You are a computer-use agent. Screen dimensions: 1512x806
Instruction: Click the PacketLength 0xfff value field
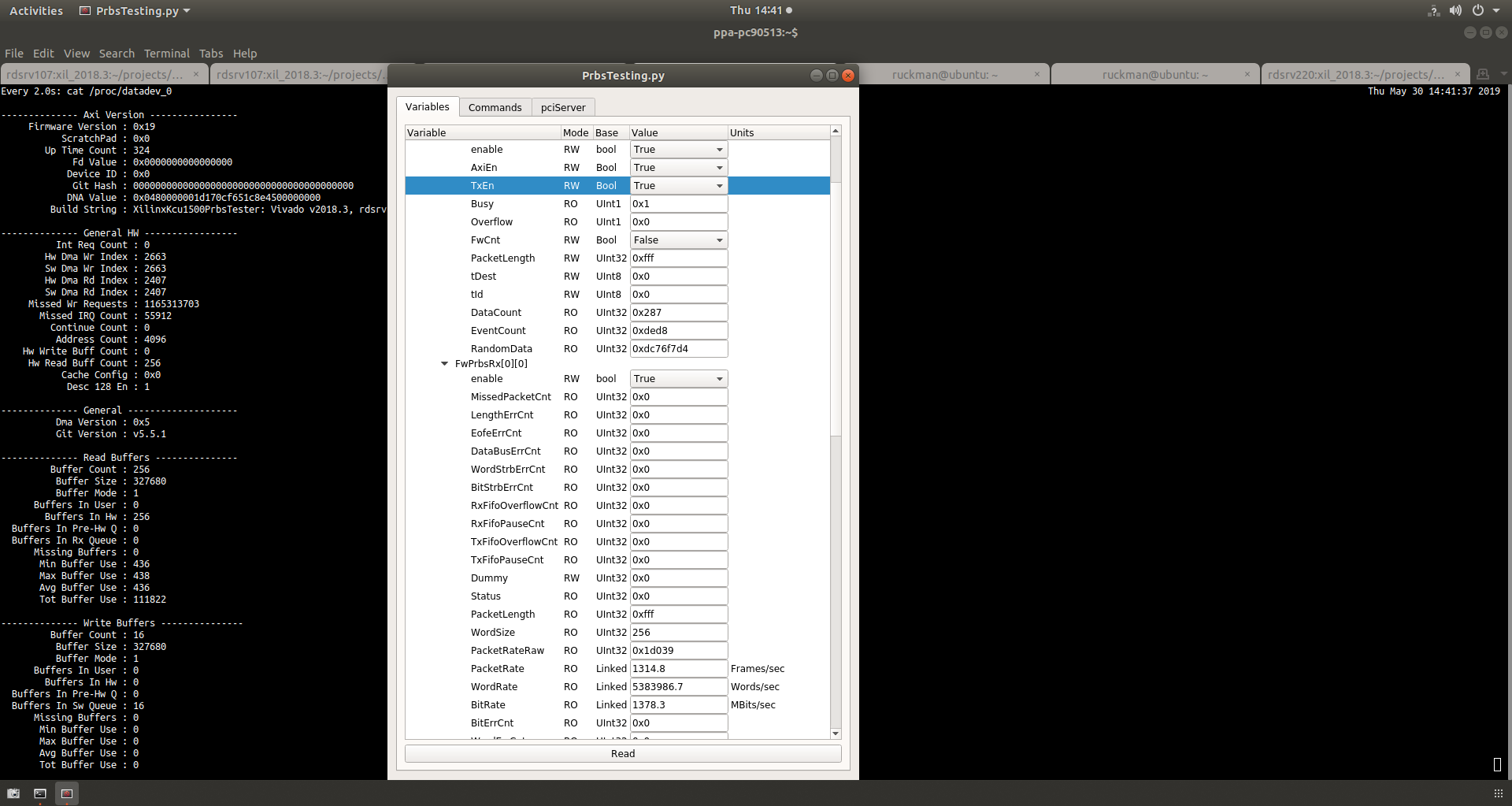coord(678,258)
